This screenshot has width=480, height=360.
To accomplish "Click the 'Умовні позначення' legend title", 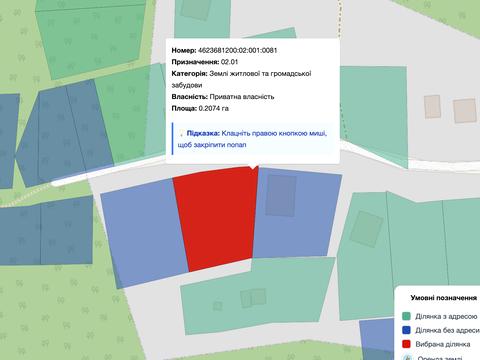I will 444,298.
